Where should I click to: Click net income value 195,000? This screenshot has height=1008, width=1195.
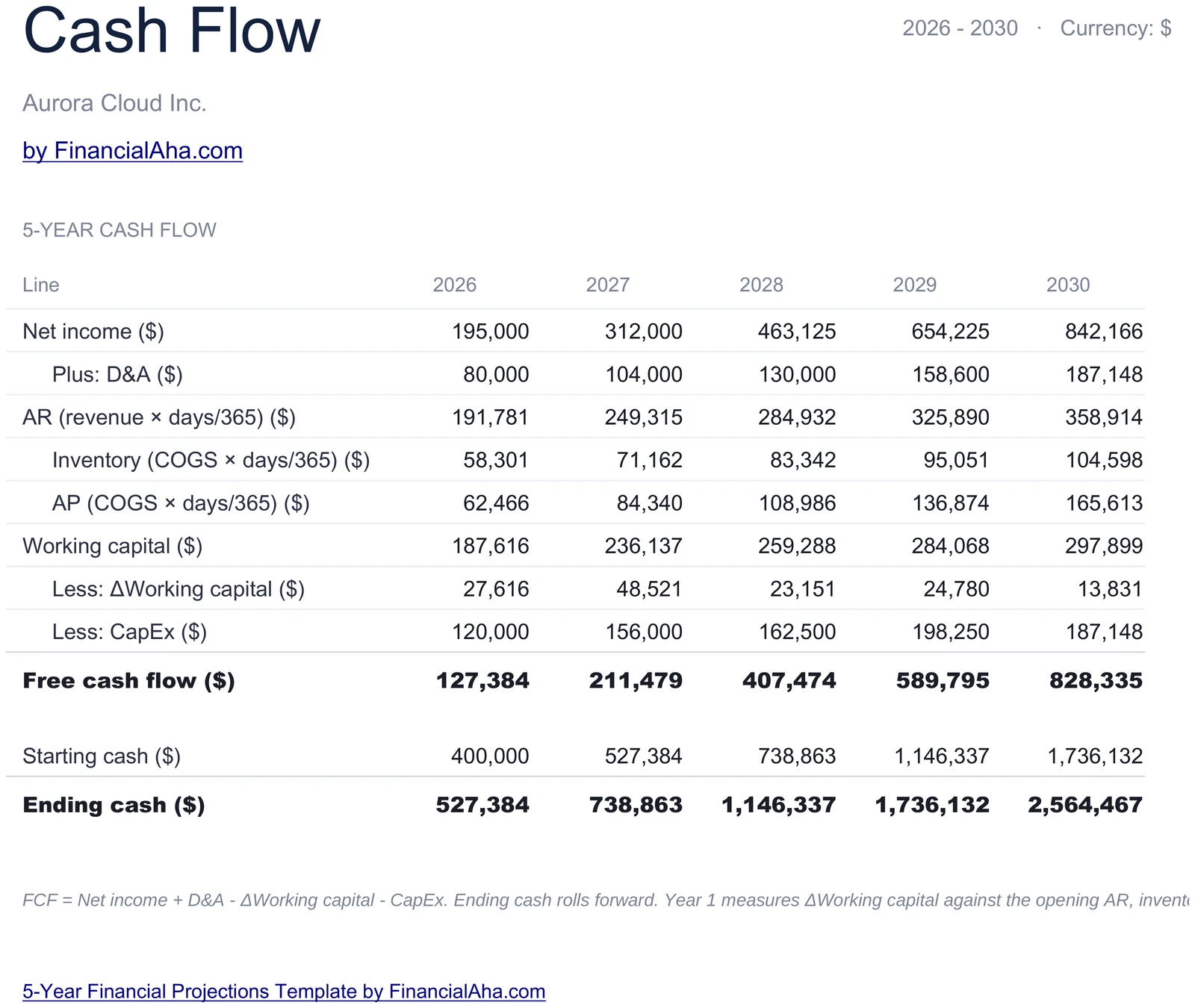[490, 331]
